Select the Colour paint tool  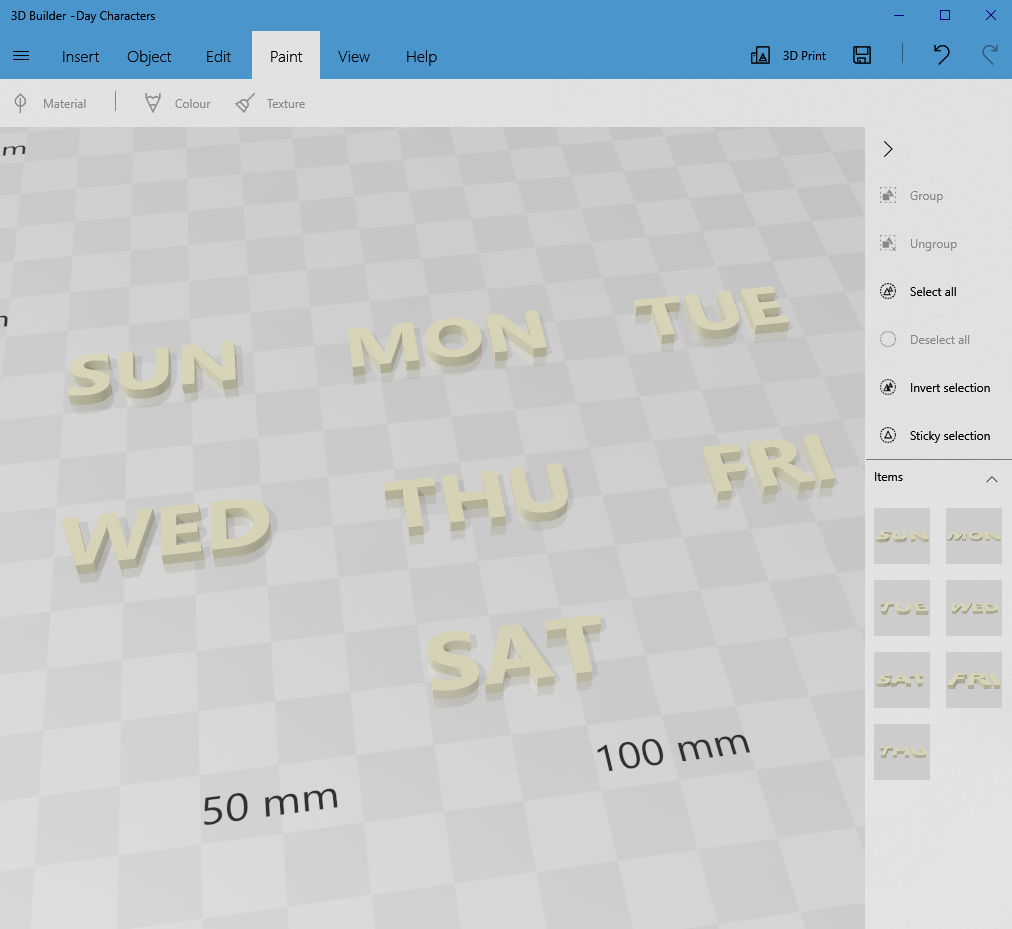(176, 103)
